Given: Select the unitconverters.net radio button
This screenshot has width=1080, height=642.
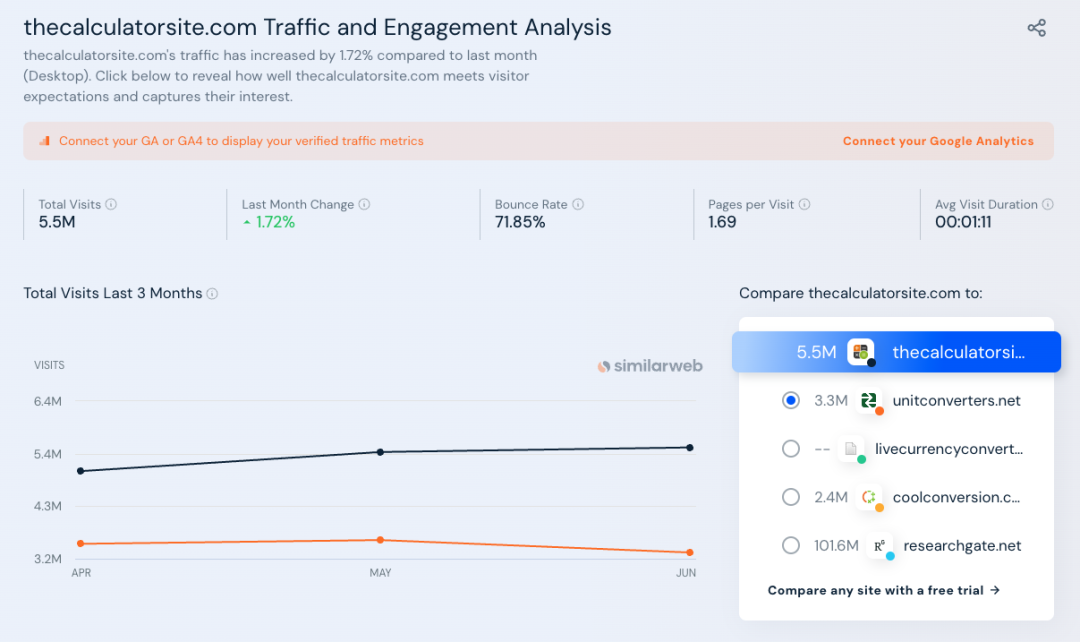Looking at the screenshot, I should coord(791,400).
